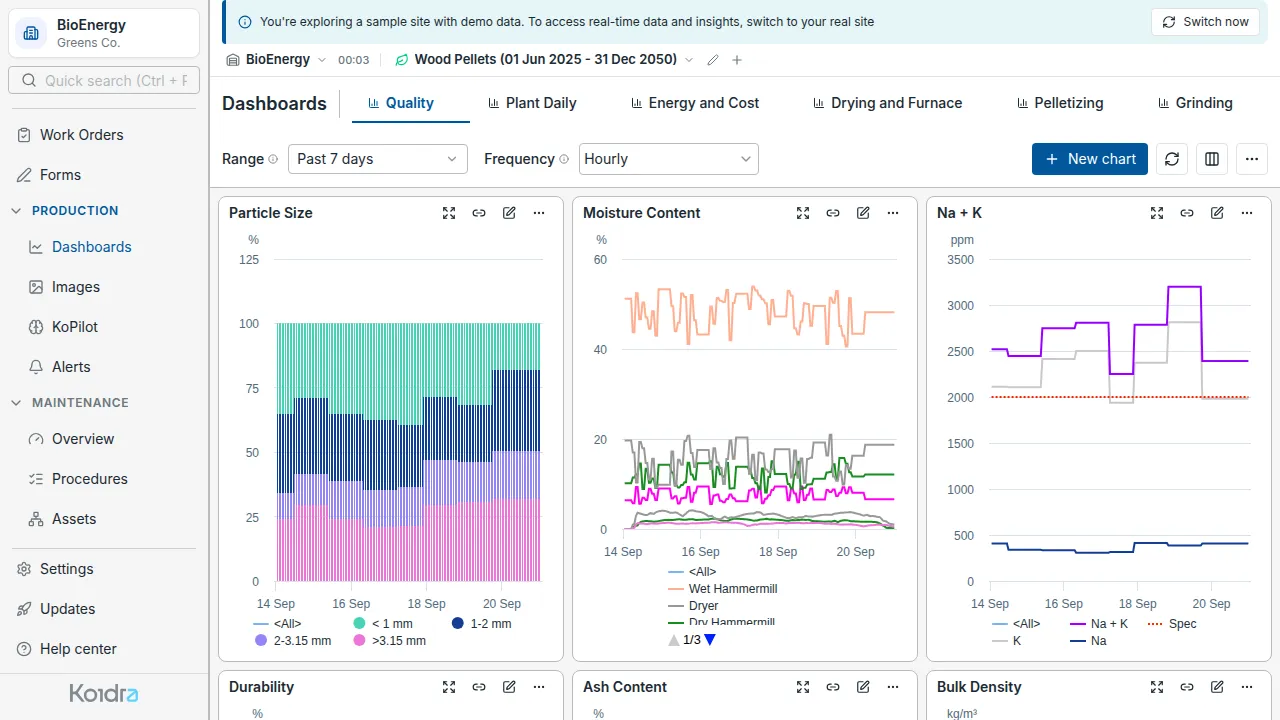This screenshot has width=1280, height=720.
Task: Switch to the Drying and Furnace tab
Action: coord(887,103)
